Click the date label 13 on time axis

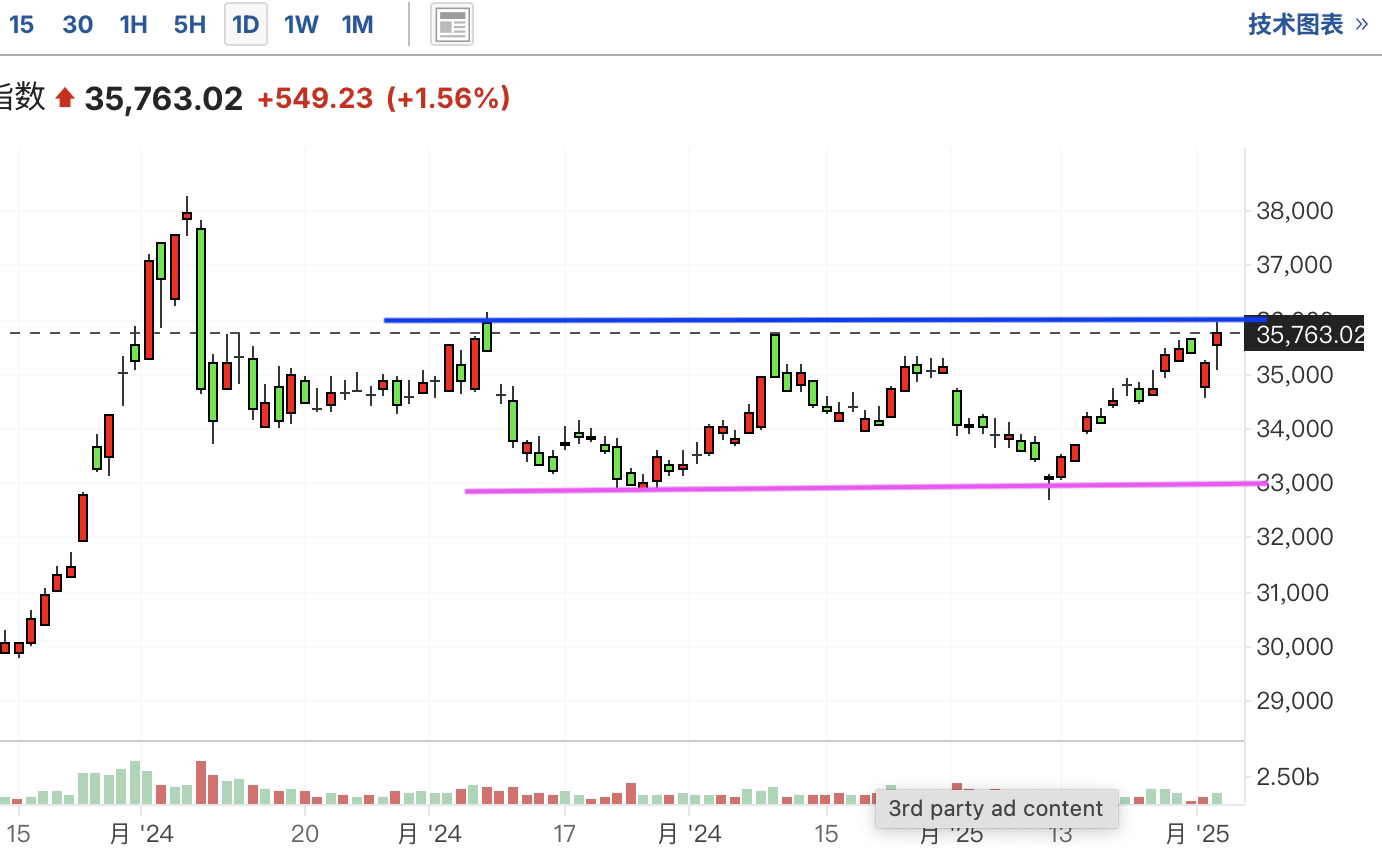point(1061,834)
